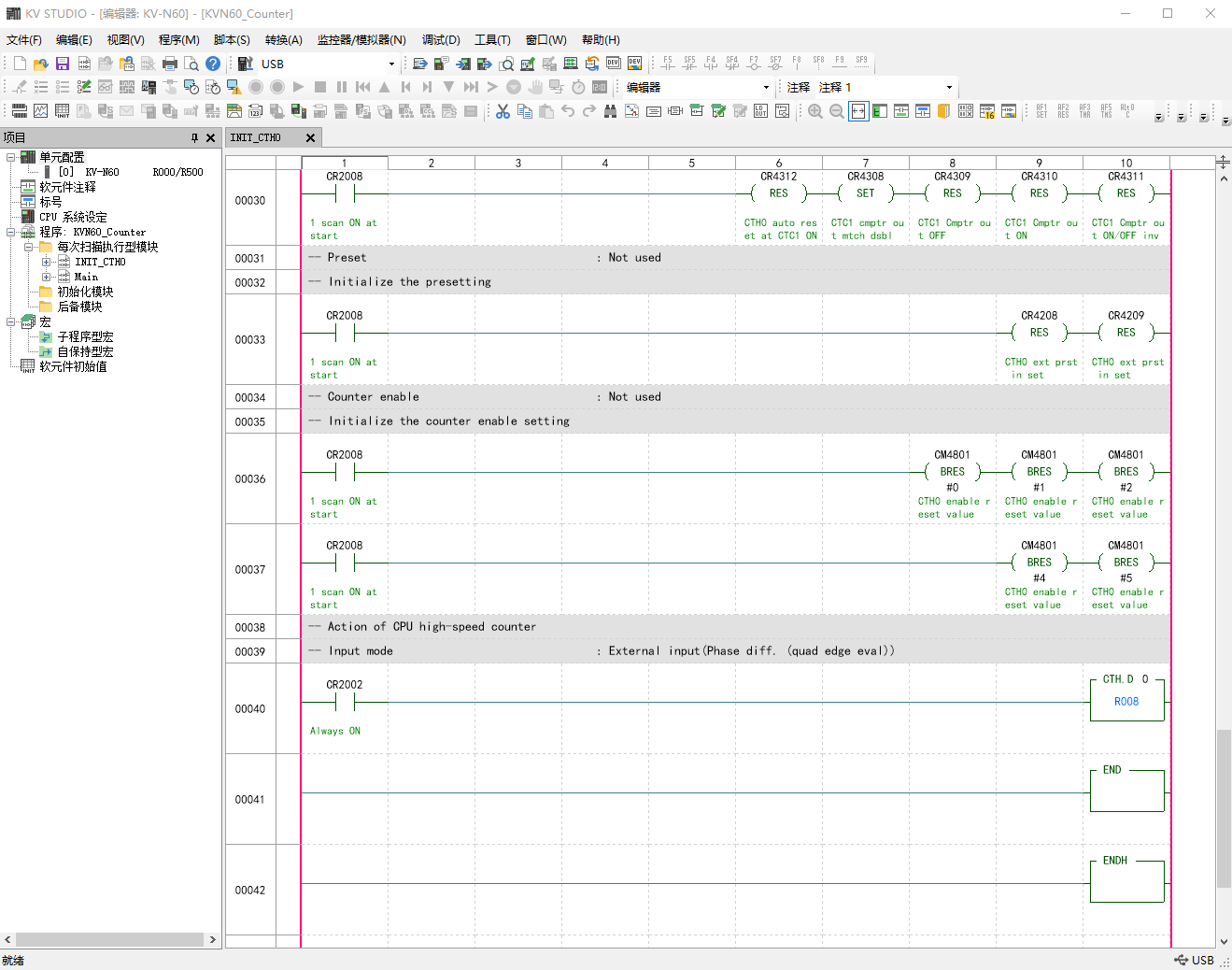Select 子程序型宏 in project tree
Screen dimensions: 1232x970
coord(85,336)
